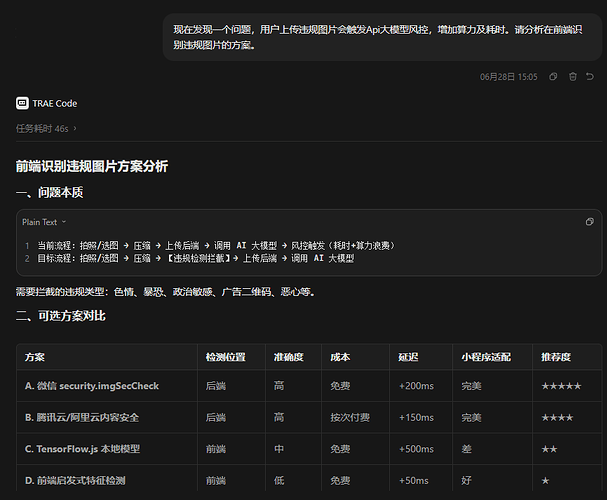This screenshot has width=607, height=500.
Task: Click table header 延迟
Action: (408, 357)
